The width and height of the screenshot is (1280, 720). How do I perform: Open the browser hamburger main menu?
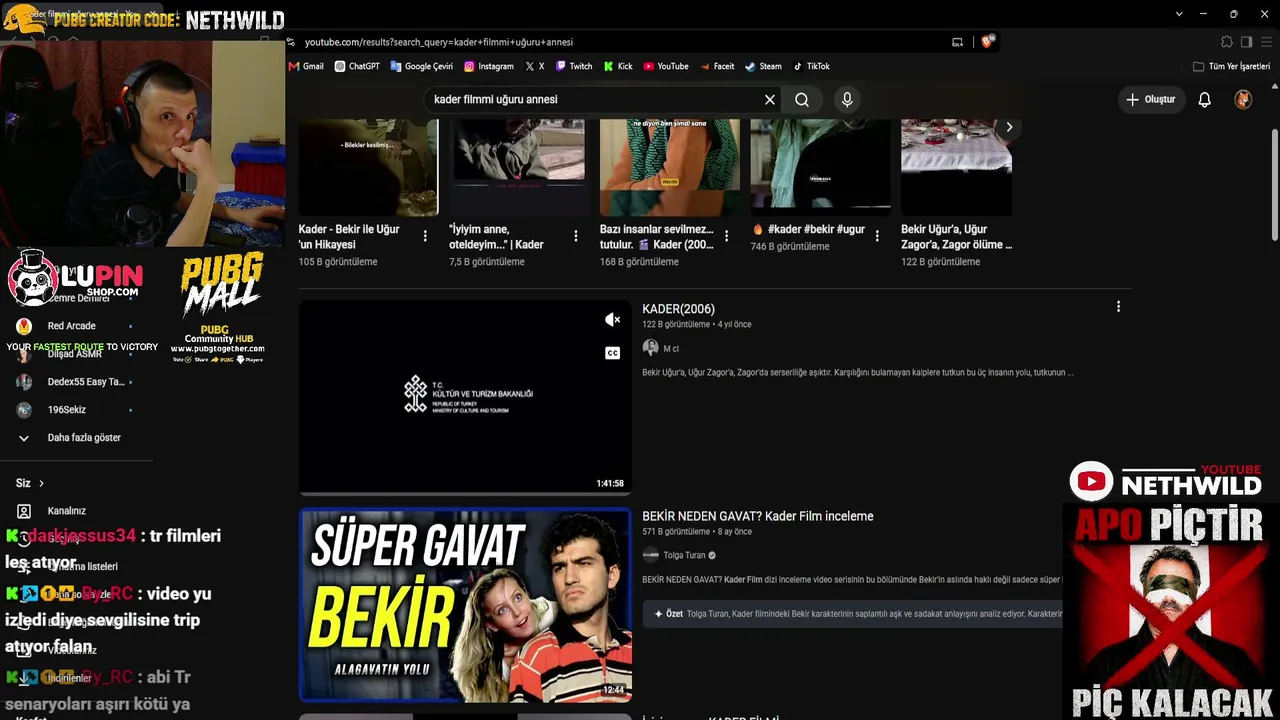pos(1265,42)
